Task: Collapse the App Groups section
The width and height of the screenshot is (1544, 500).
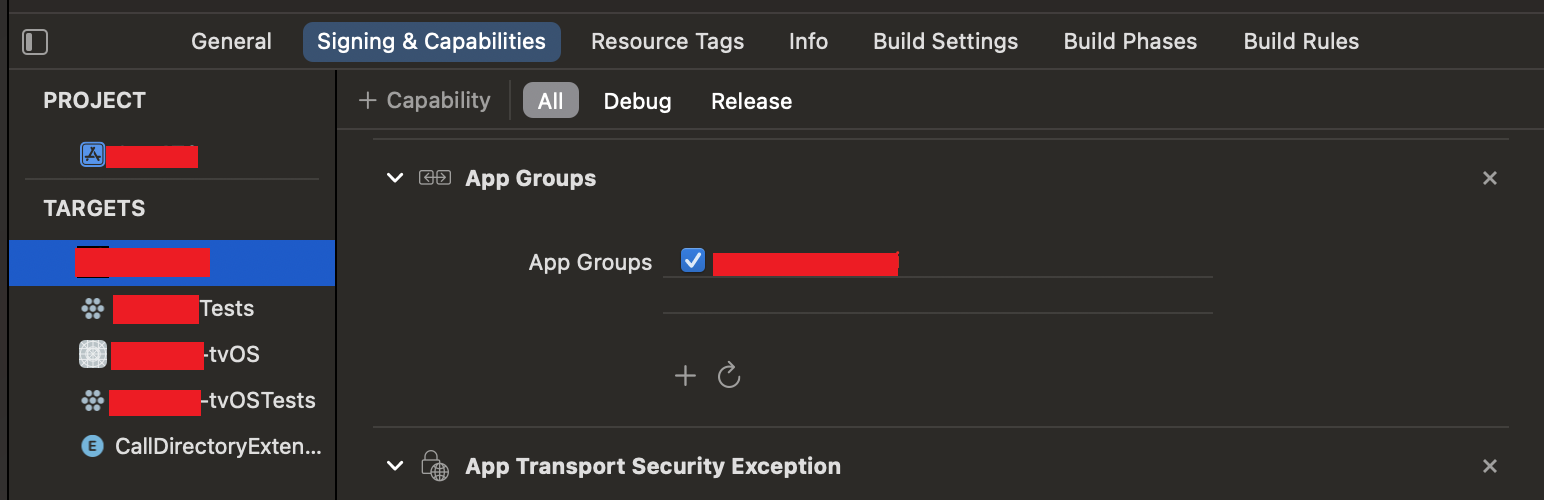Action: (395, 178)
